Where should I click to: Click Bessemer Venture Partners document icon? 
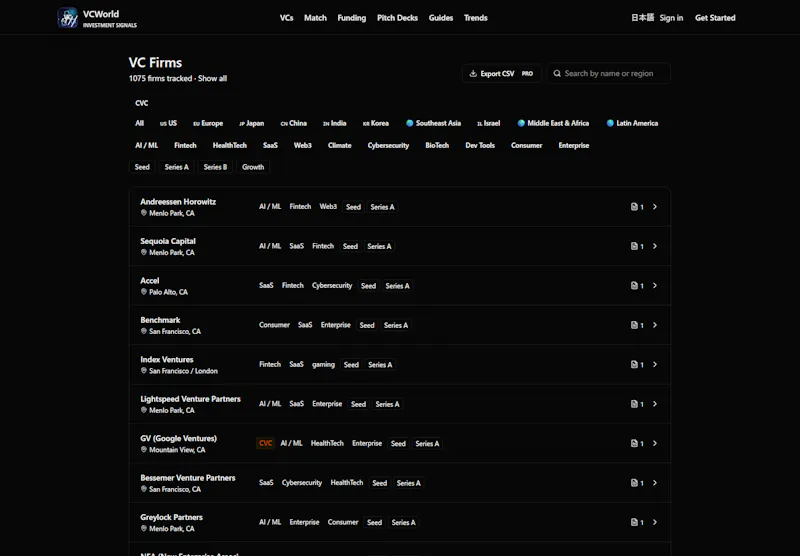pyautogui.click(x=634, y=483)
